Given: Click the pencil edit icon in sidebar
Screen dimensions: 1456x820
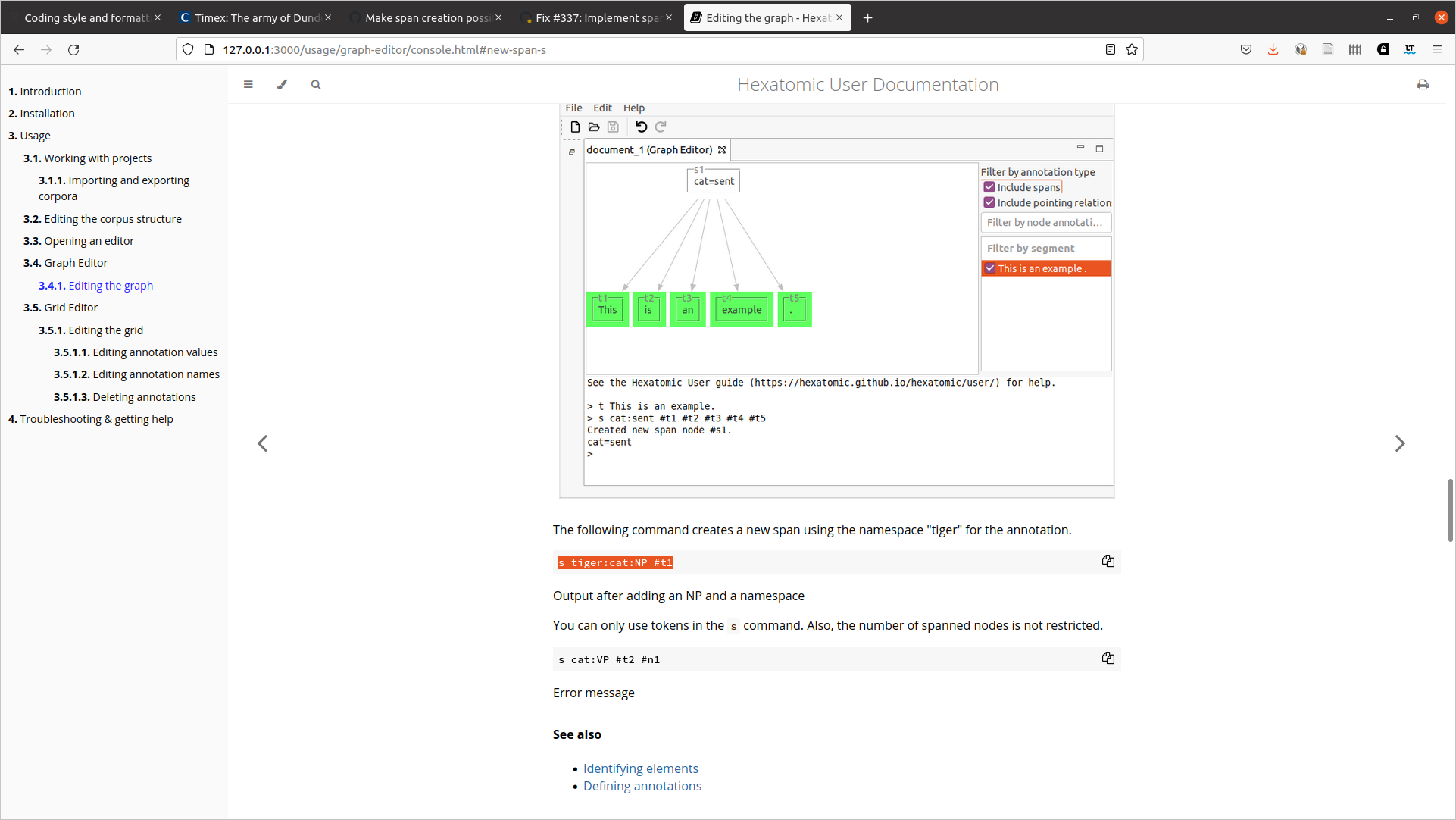Looking at the screenshot, I should (x=282, y=84).
